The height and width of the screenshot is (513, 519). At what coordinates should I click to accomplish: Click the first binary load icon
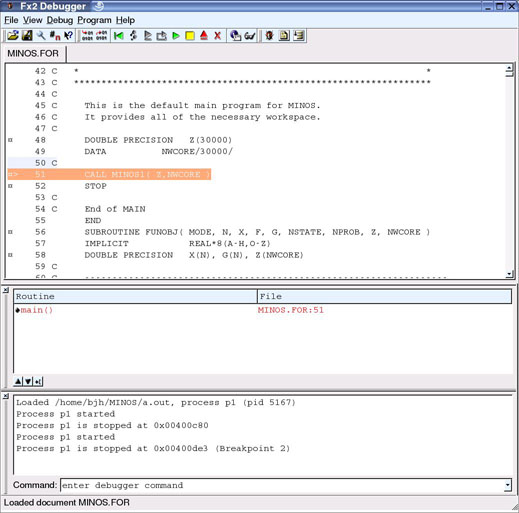click(x=87, y=35)
